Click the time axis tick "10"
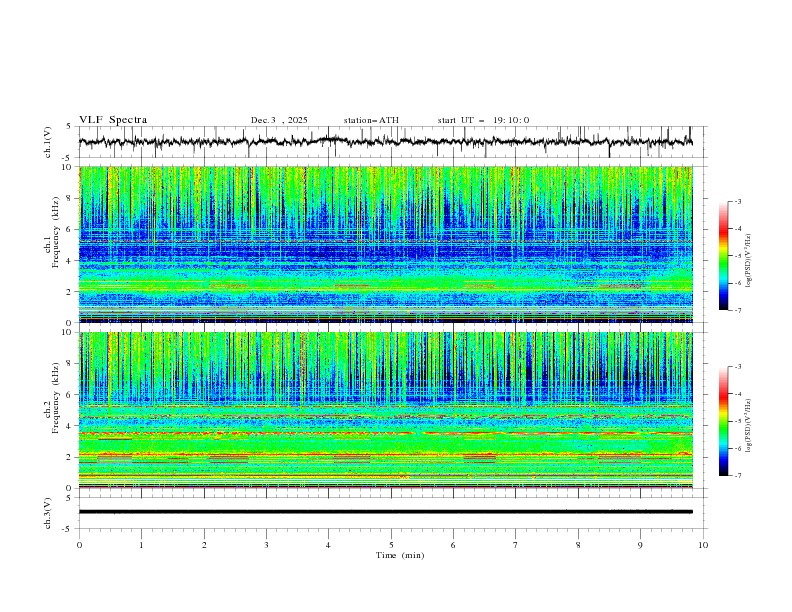This screenshot has width=792, height=612. pyautogui.click(x=703, y=545)
